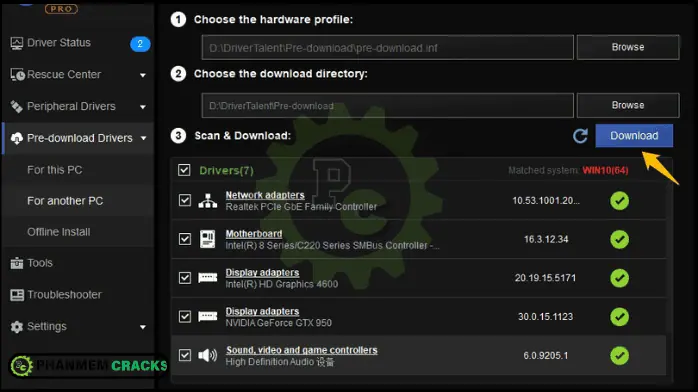Open Display adapters link for NVIDIA GeForce
698x392 pixels.
(262, 311)
